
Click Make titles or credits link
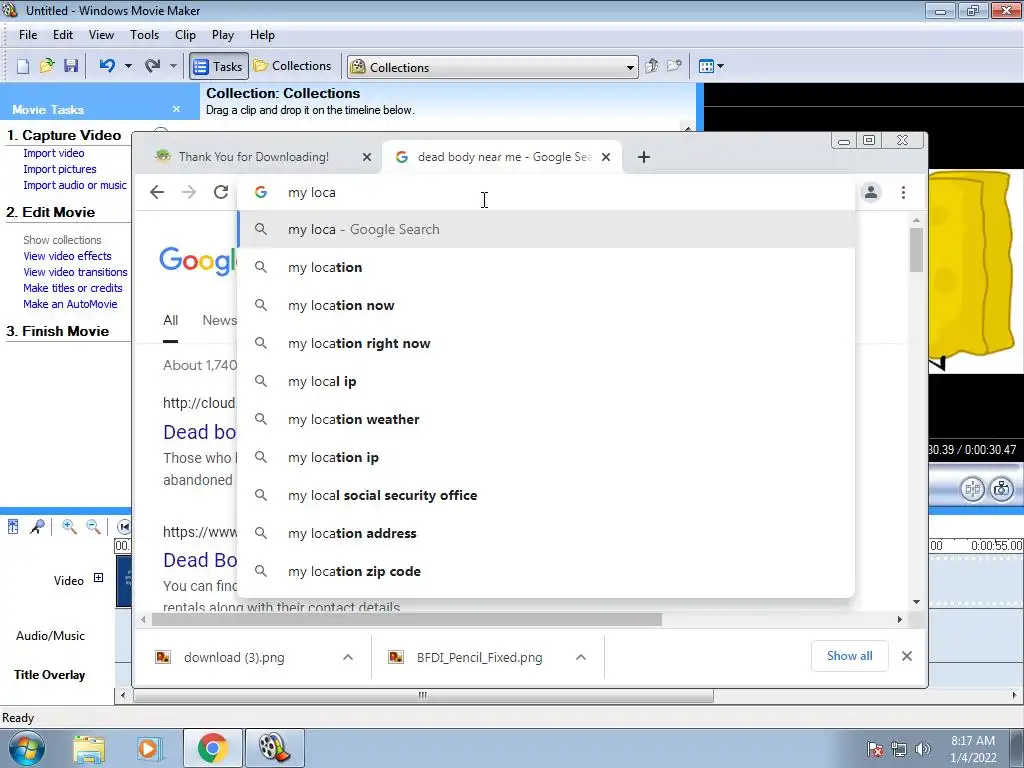[72, 288]
